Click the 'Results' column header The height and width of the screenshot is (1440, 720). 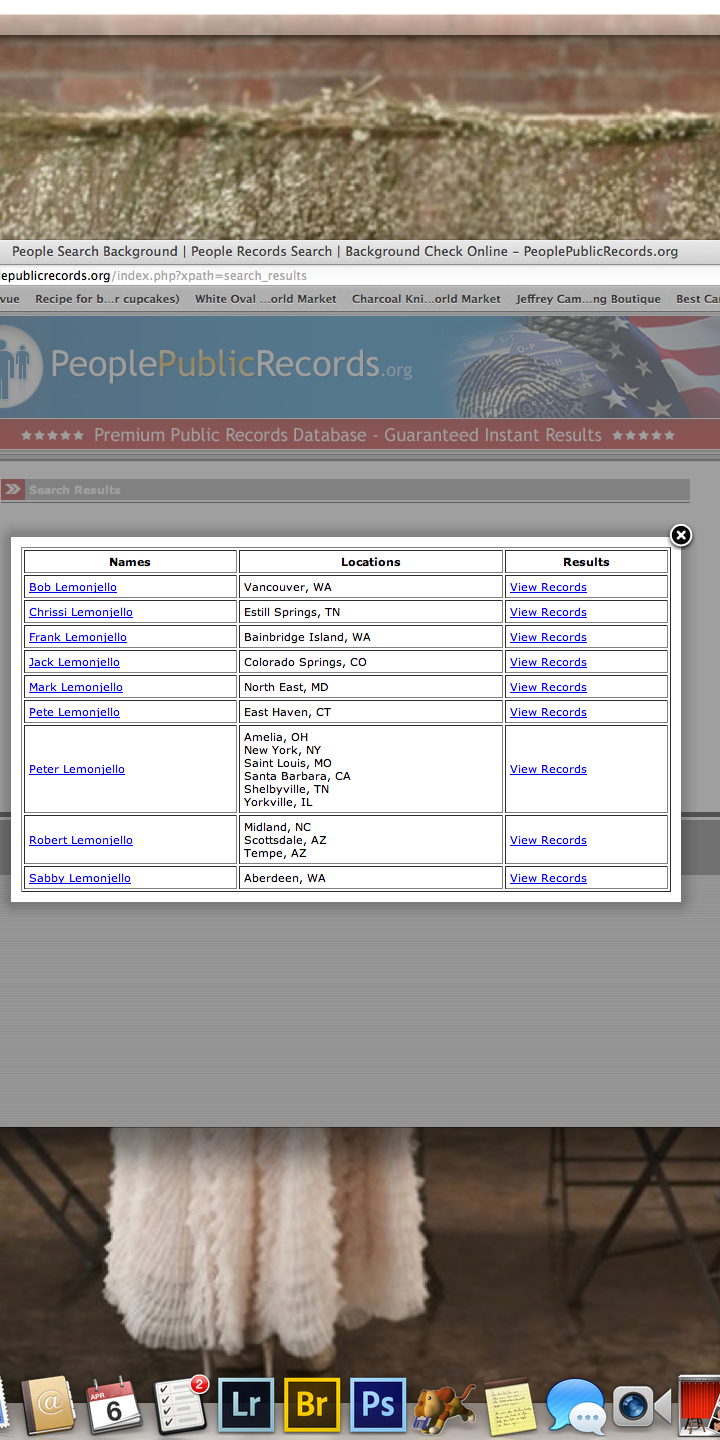coord(586,562)
